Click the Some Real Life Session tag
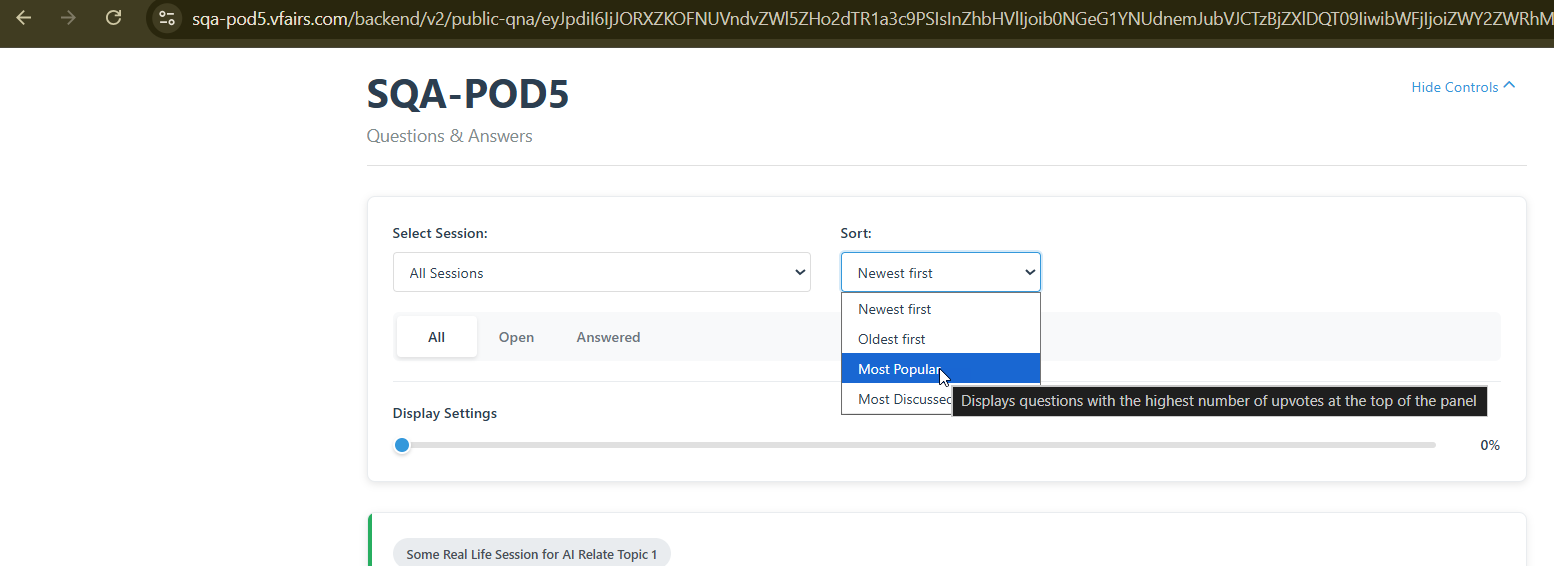This screenshot has height=566, width=1554. pyautogui.click(x=531, y=554)
